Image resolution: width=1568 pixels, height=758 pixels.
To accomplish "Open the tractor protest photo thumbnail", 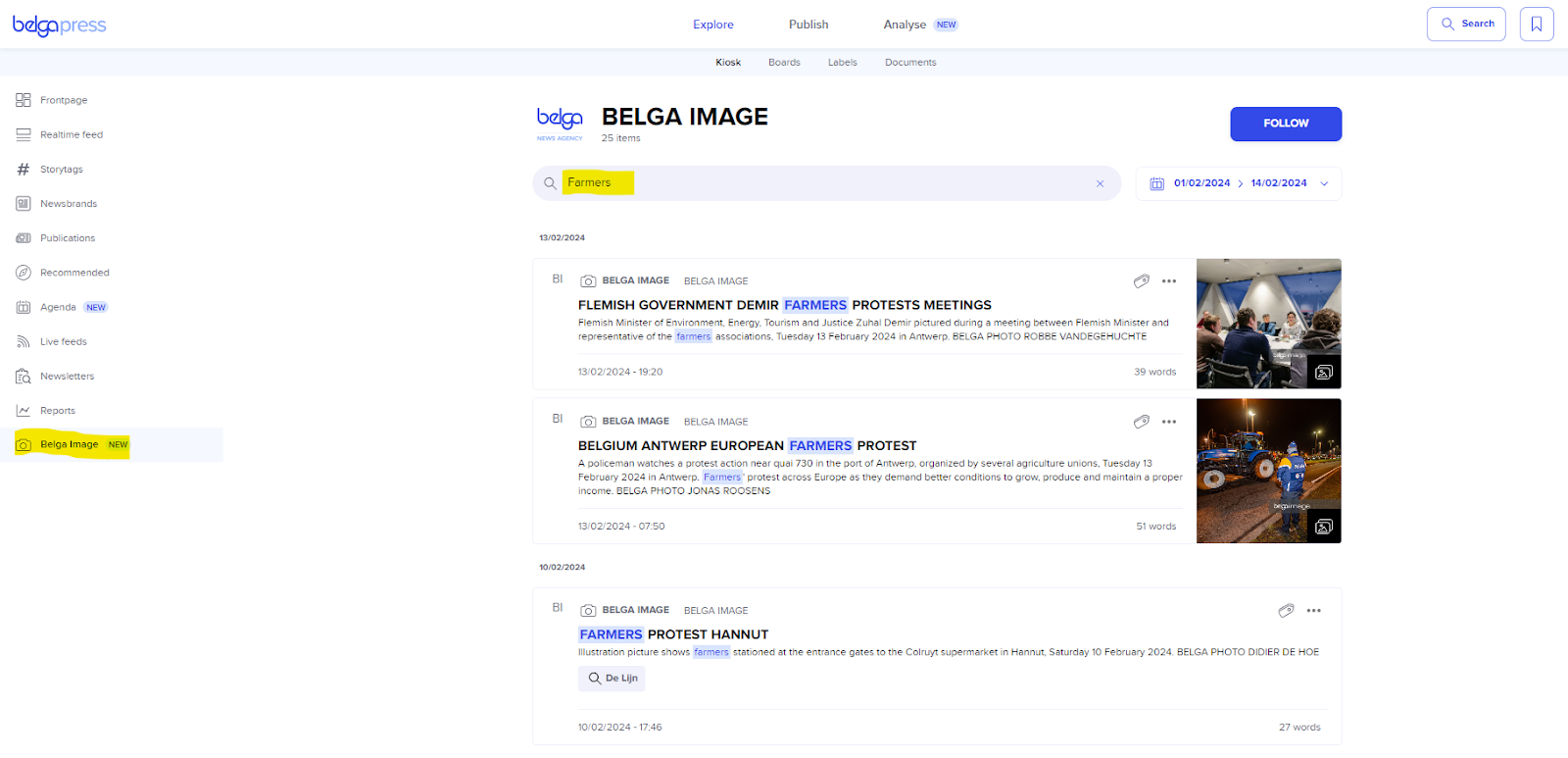I will coord(1269,471).
